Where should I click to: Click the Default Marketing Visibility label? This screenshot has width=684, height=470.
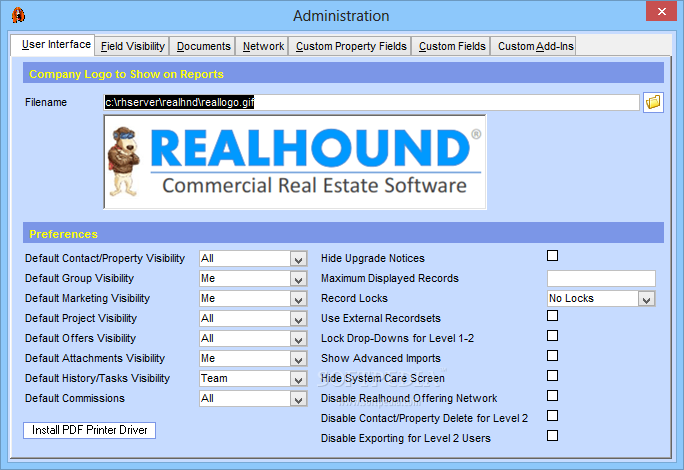pos(87,298)
